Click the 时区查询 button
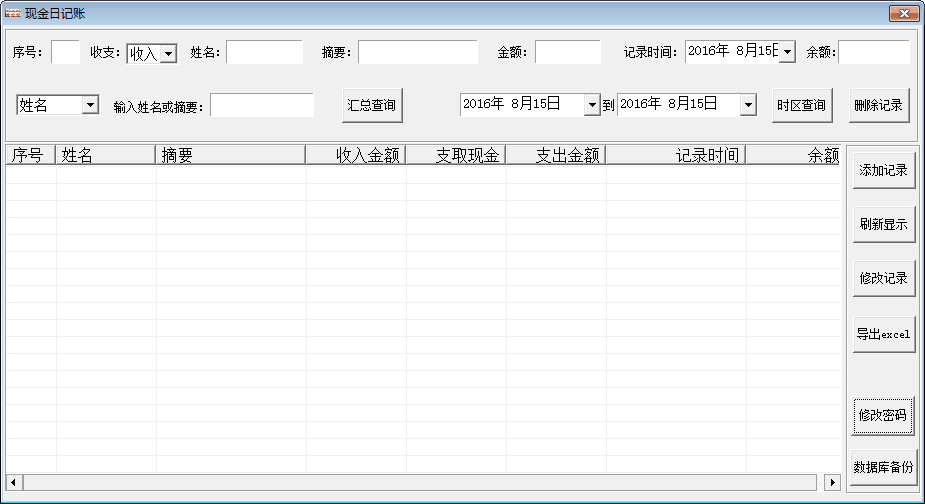Viewport: 925px width, 504px height. pyautogui.click(x=802, y=106)
